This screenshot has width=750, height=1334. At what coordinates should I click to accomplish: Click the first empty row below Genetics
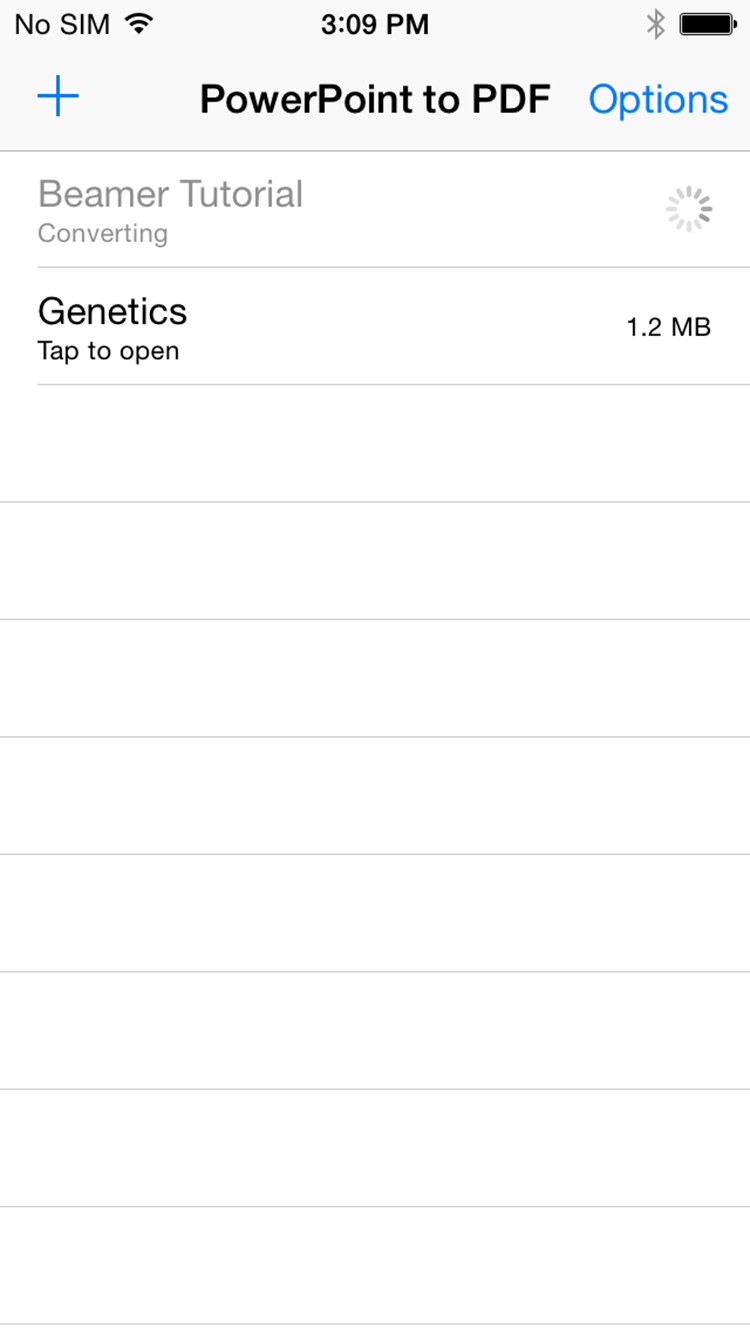[x=375, y=443]
